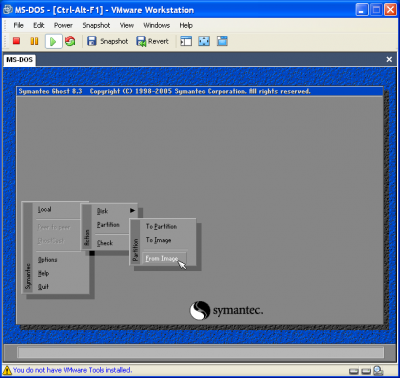Open the Snapshot menu

tap(96, 25)
